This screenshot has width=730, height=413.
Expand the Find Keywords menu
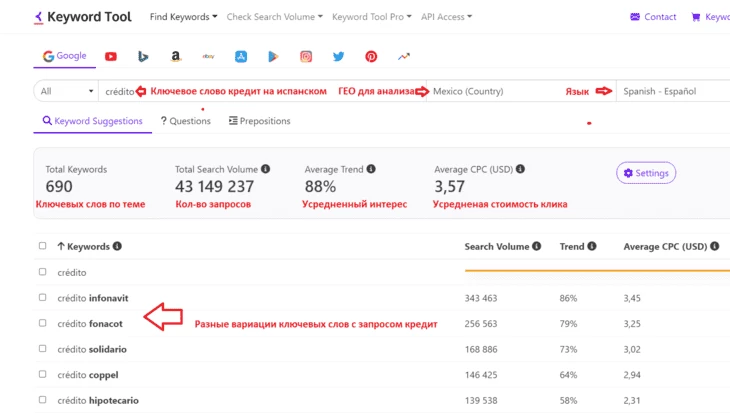tap(183, 17)
